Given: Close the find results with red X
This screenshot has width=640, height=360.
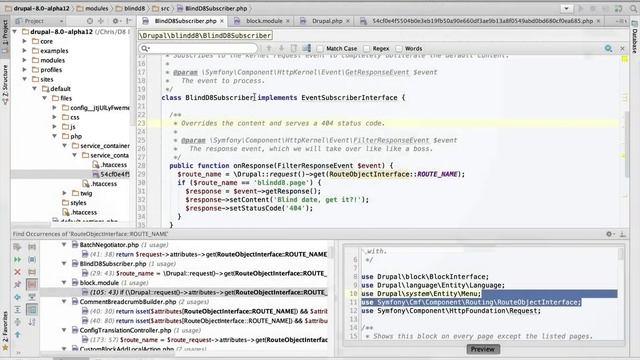Looking at the screenshot, I should pyautogui.click(x=17, y=272).
